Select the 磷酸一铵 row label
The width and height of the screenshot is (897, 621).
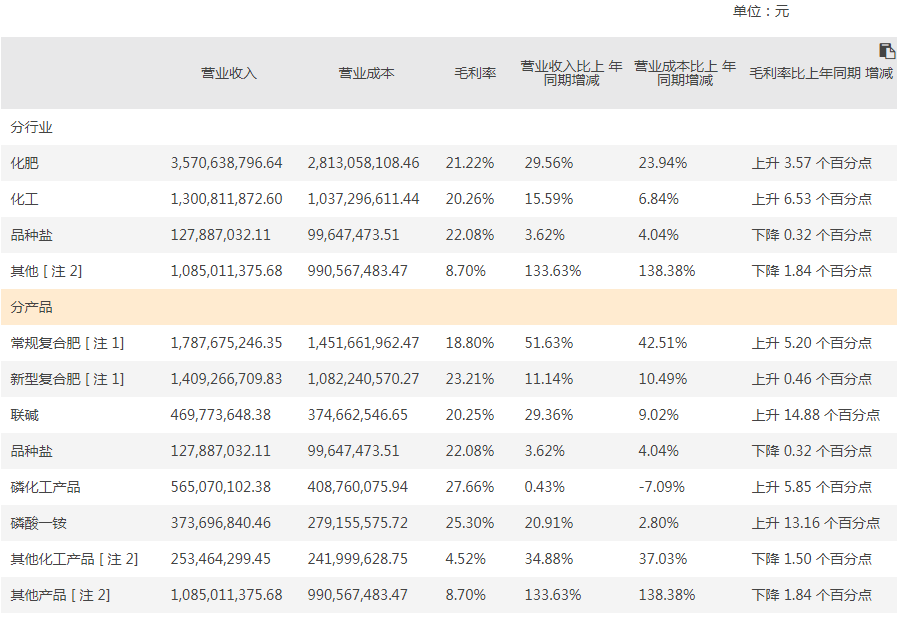pos(39,523)
